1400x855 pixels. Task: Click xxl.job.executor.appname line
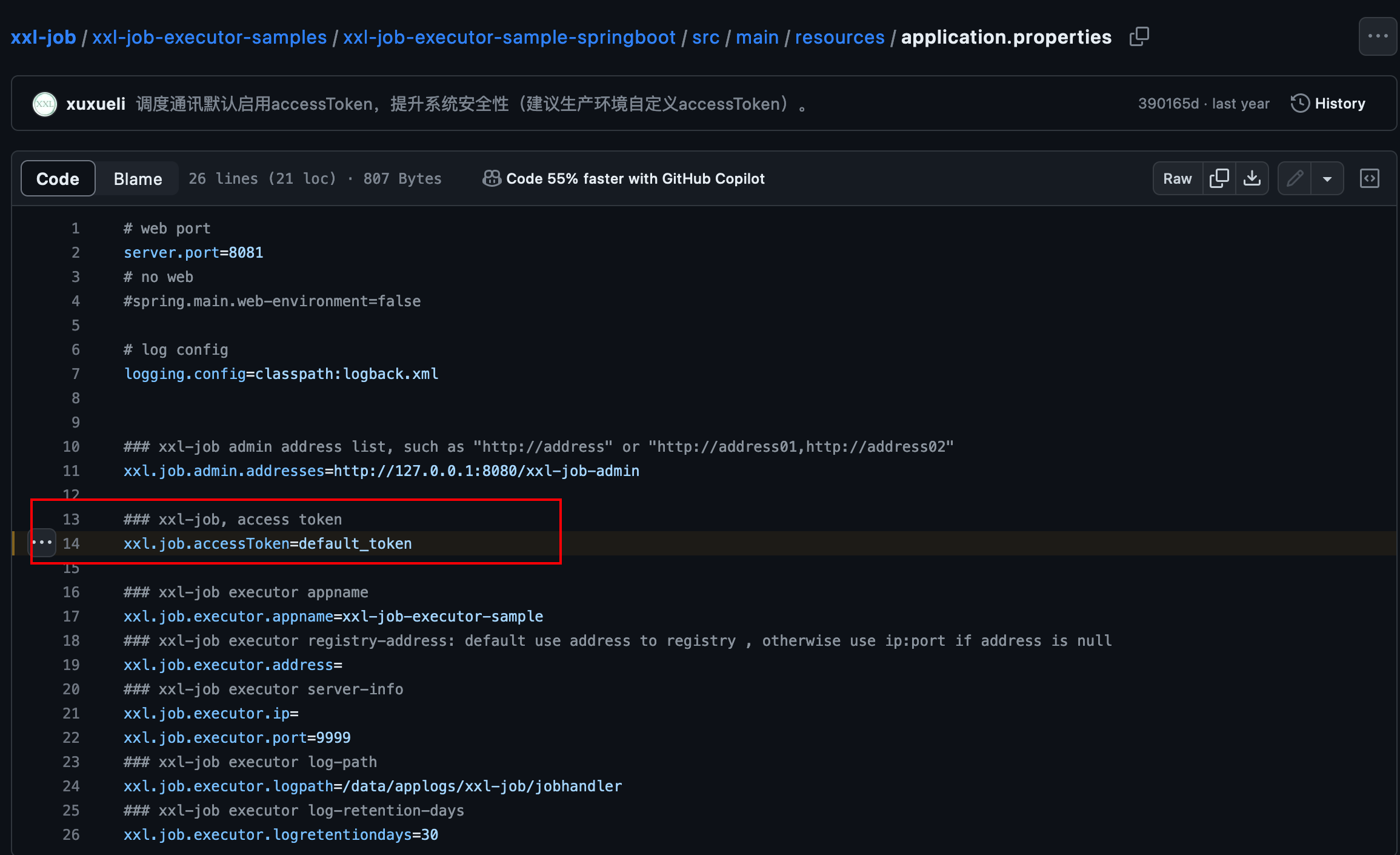click(x=333, y=617)
